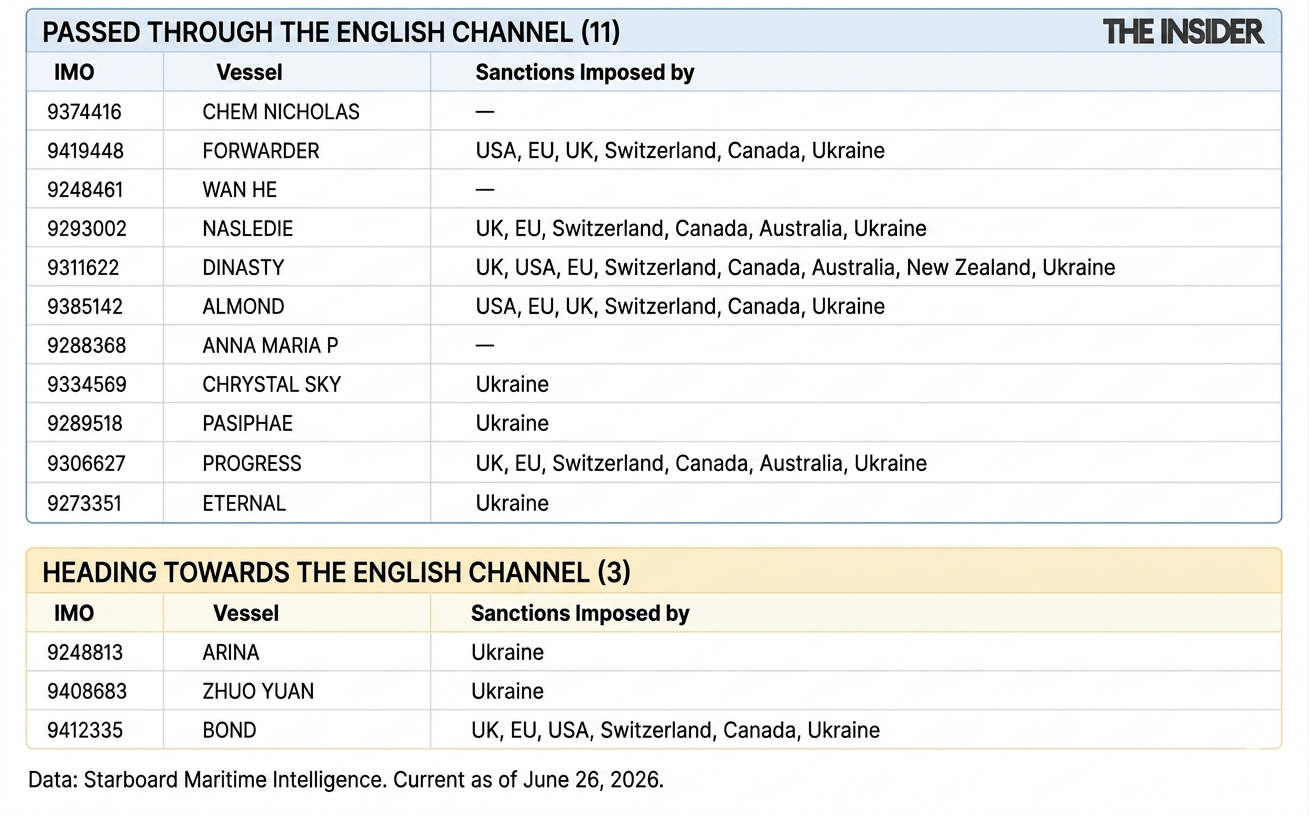The width and height of the screenshot is (1309, 816).
Task: Select CHRYSTAL SKY vessel name
Action: [x=272, y=385]
